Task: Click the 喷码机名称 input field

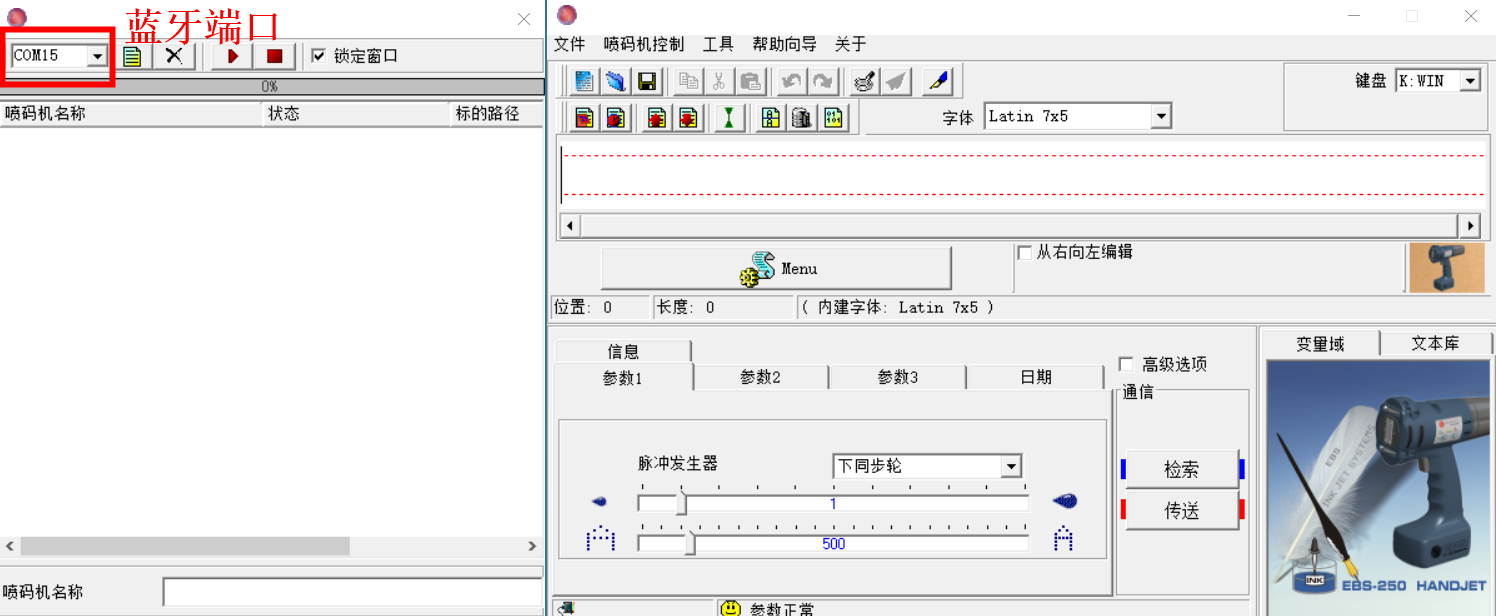Action: click(x=352, y=592)
